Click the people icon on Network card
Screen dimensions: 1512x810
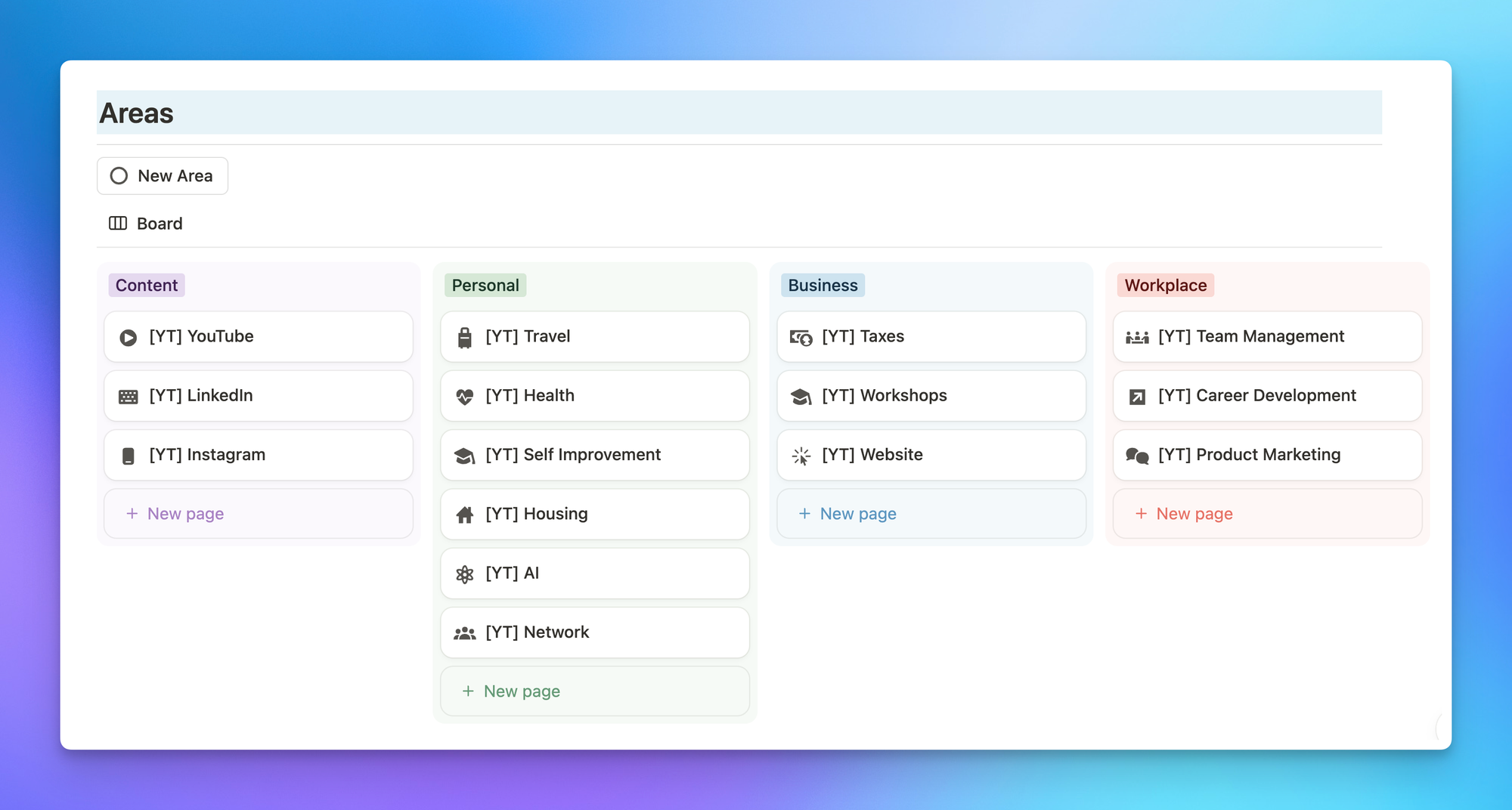(x=465, y=633)
